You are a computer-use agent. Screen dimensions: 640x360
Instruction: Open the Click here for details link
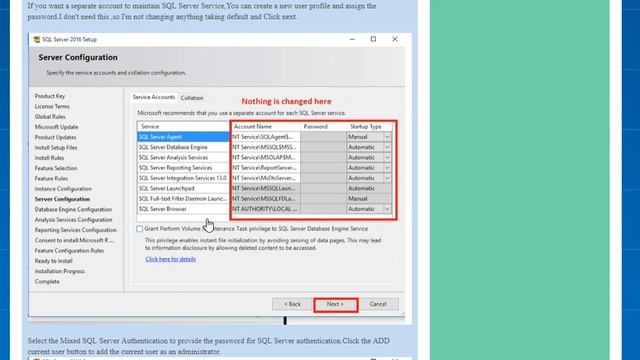pyautogui.click(x=171, y=259)
